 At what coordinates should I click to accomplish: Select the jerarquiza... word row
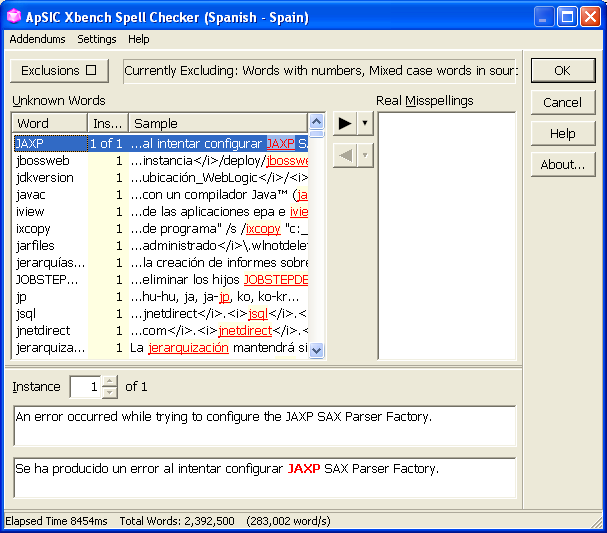click(161, 348)
